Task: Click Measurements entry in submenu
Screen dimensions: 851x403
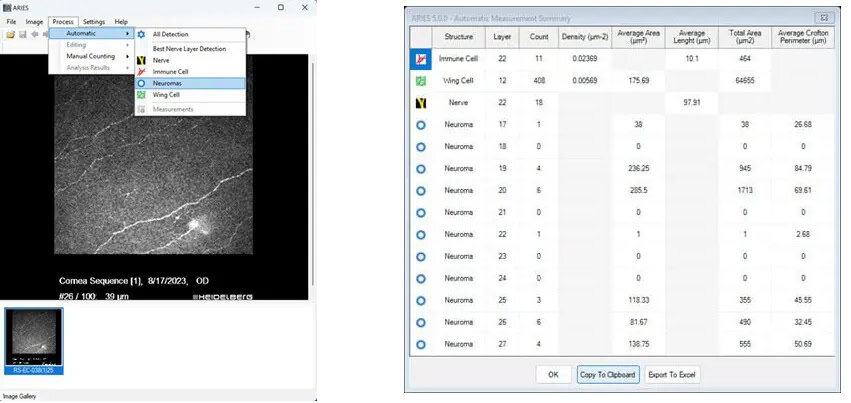Action: (x=190, y=109)
